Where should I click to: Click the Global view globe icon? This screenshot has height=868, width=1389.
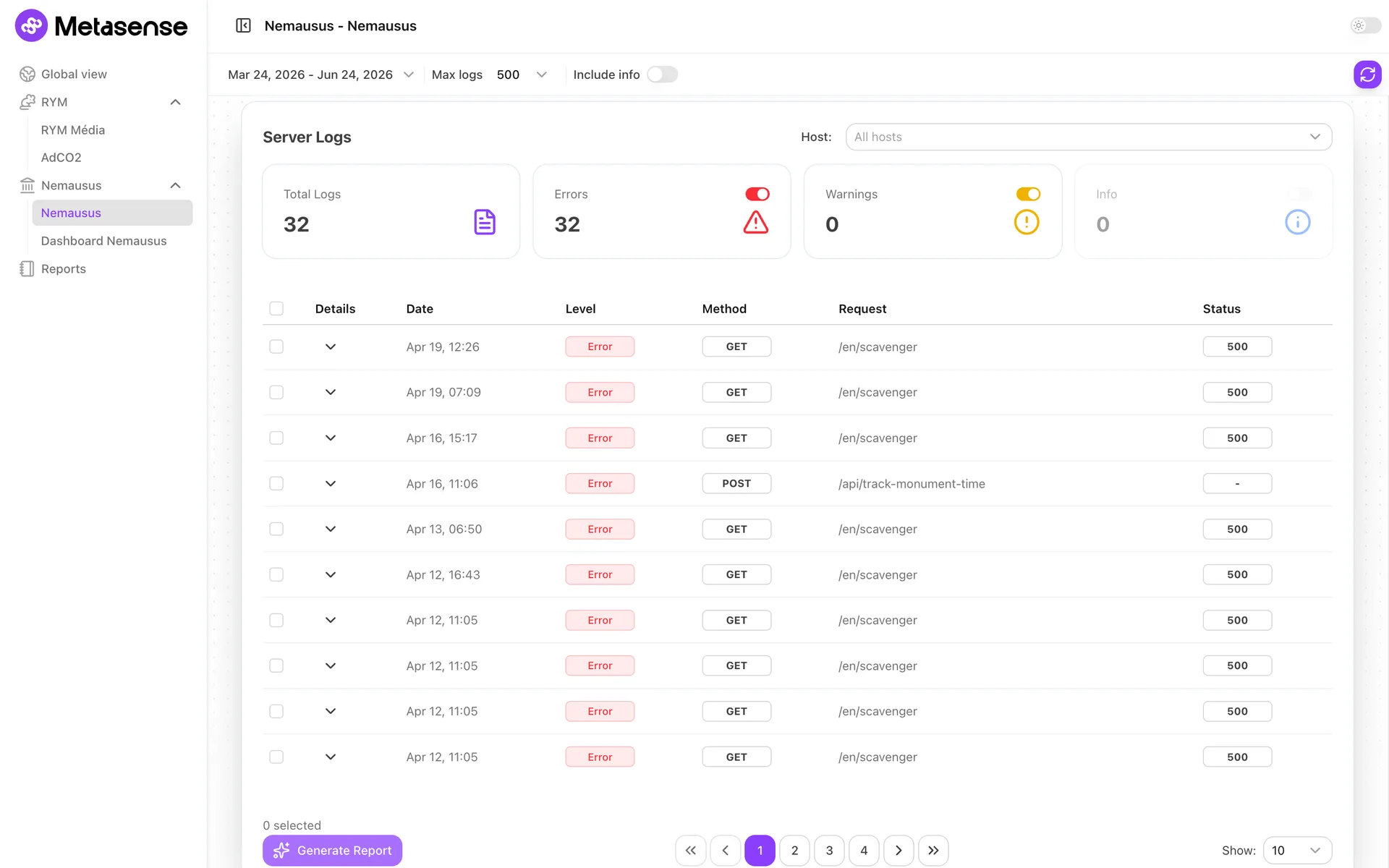[x=27, y=74]
